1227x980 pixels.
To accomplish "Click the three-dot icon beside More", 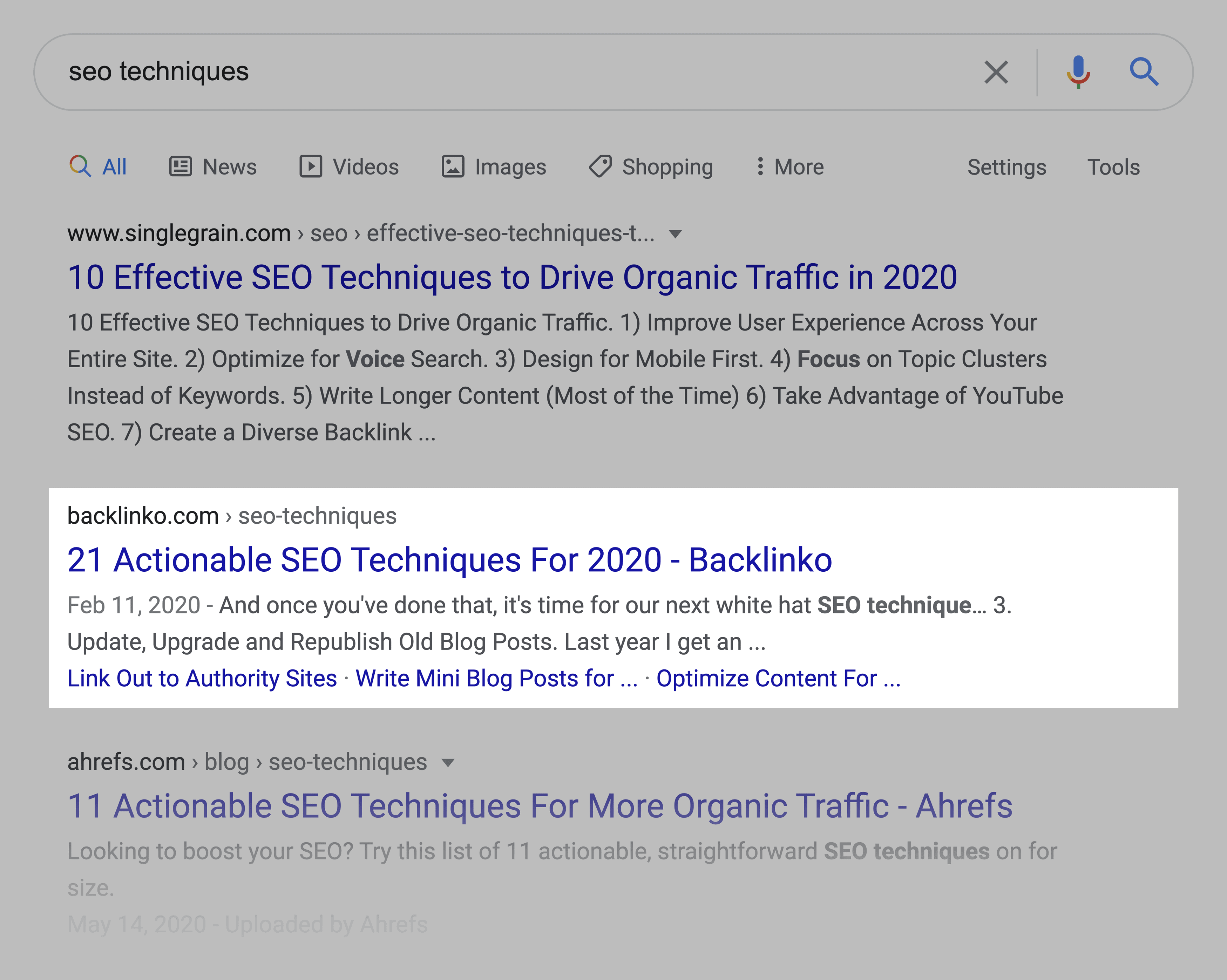I will coord(760,166).
